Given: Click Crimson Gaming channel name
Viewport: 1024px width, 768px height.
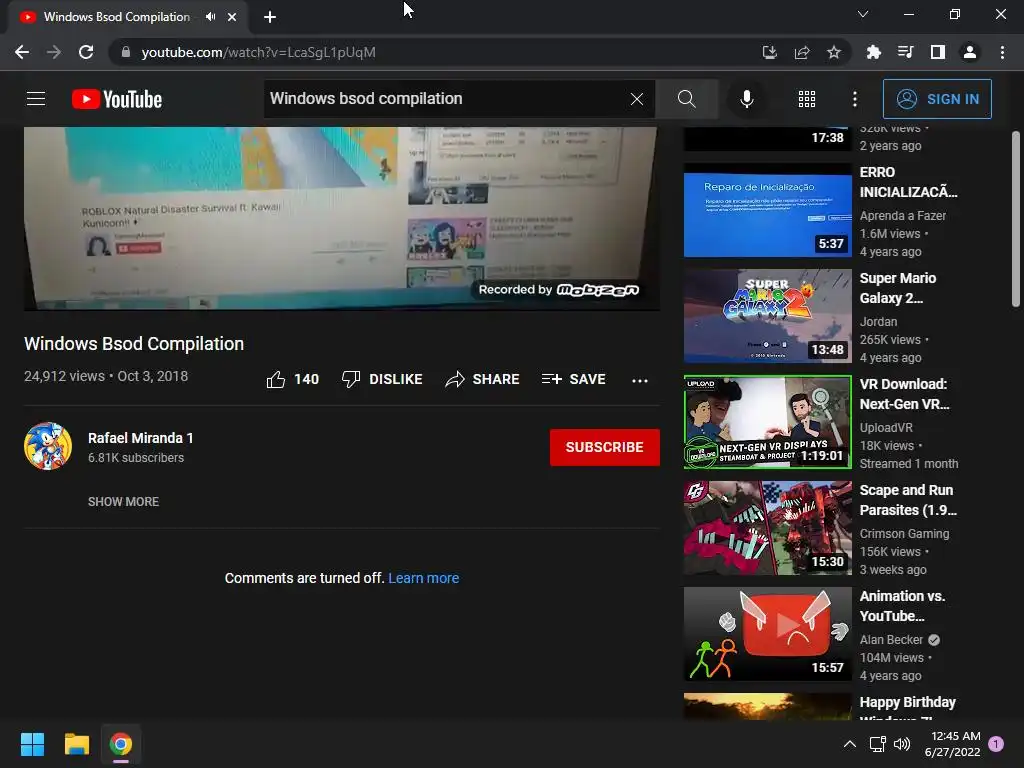Looking at the screenshot, I should [904, 534].
